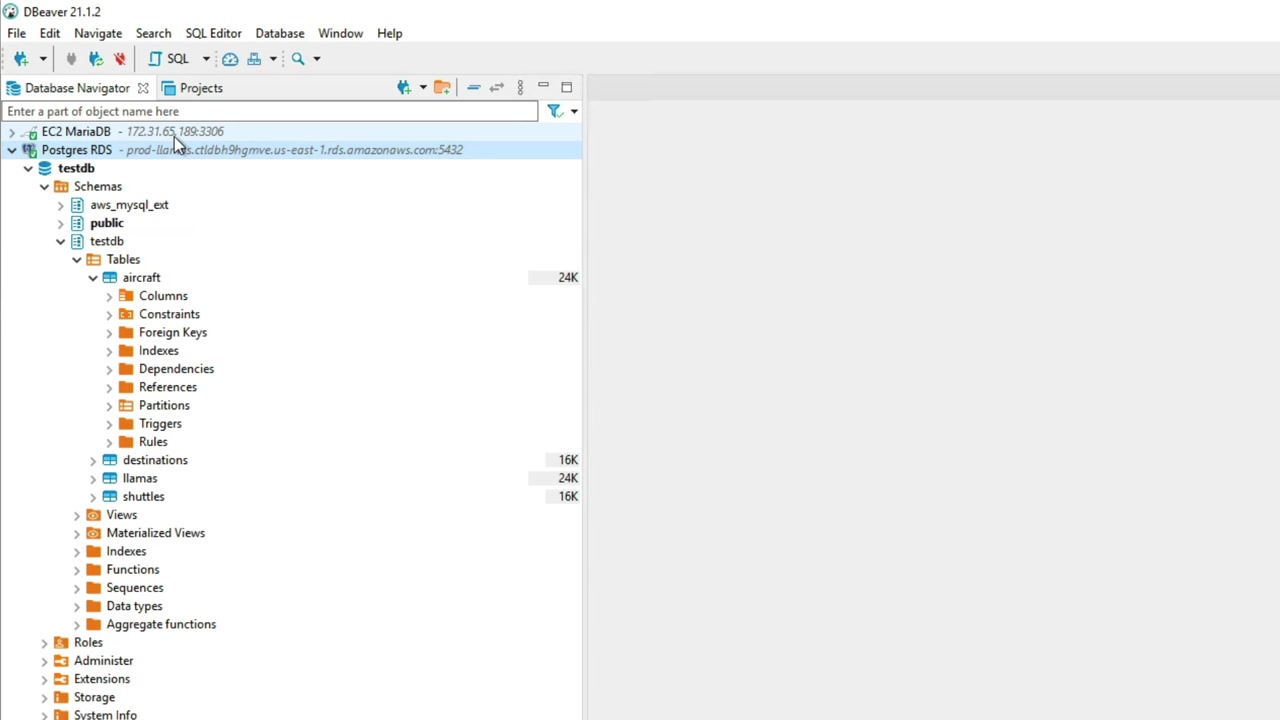
Task: Click the Extensions folder icon
Action: click(61, 679)
